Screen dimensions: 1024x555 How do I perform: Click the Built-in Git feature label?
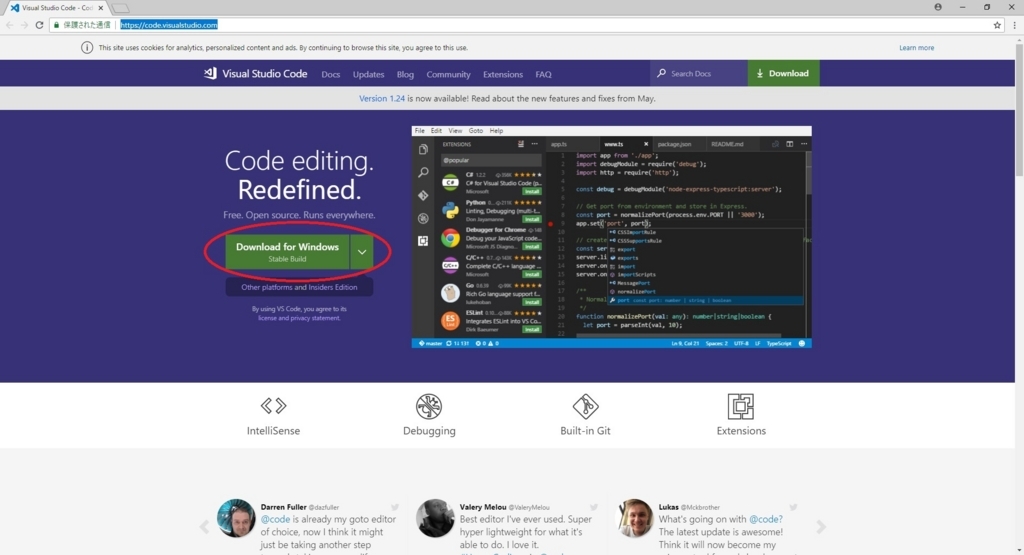(x=585, y=430)
